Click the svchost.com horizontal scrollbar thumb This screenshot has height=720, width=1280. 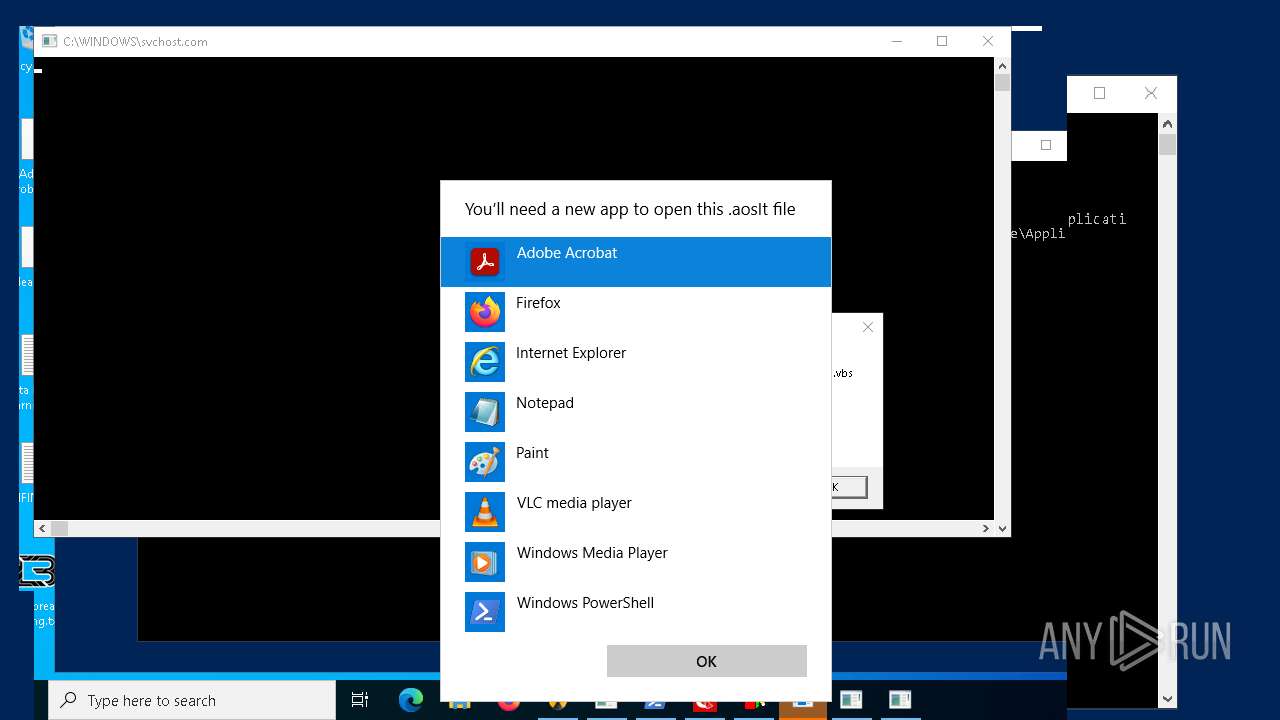coord(59,528)
